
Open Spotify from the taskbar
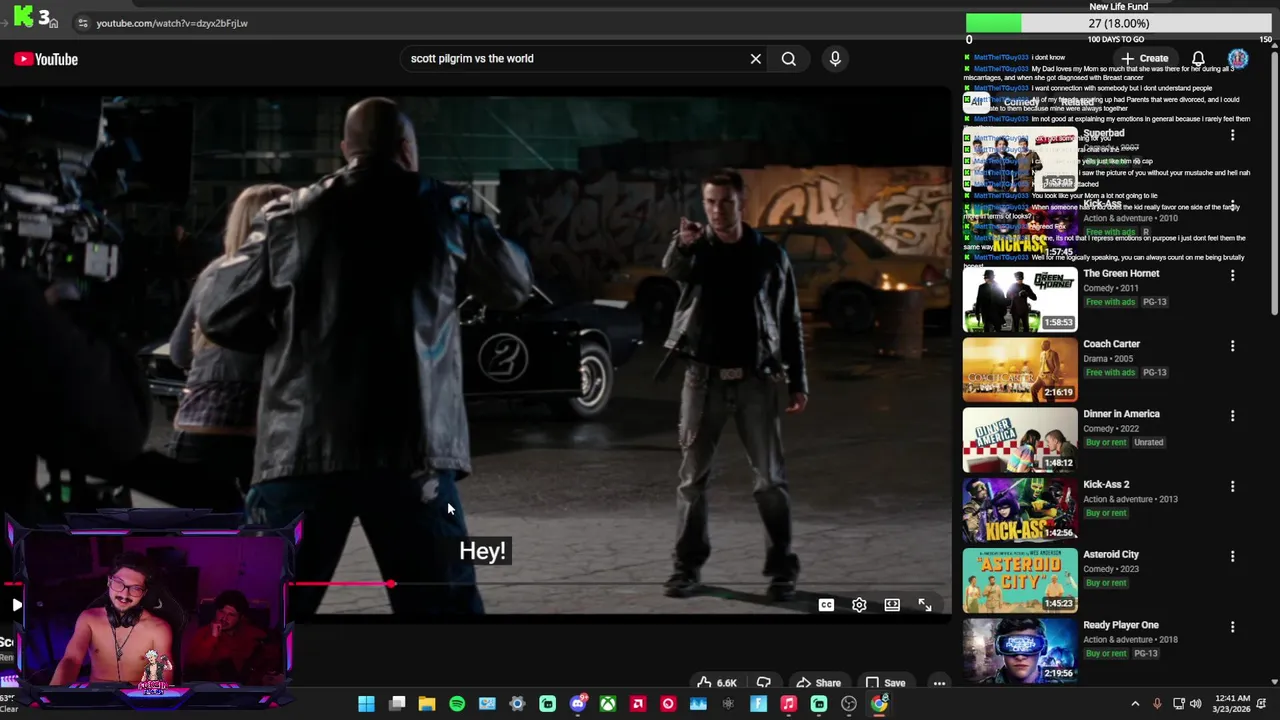(x=457, y=704)
